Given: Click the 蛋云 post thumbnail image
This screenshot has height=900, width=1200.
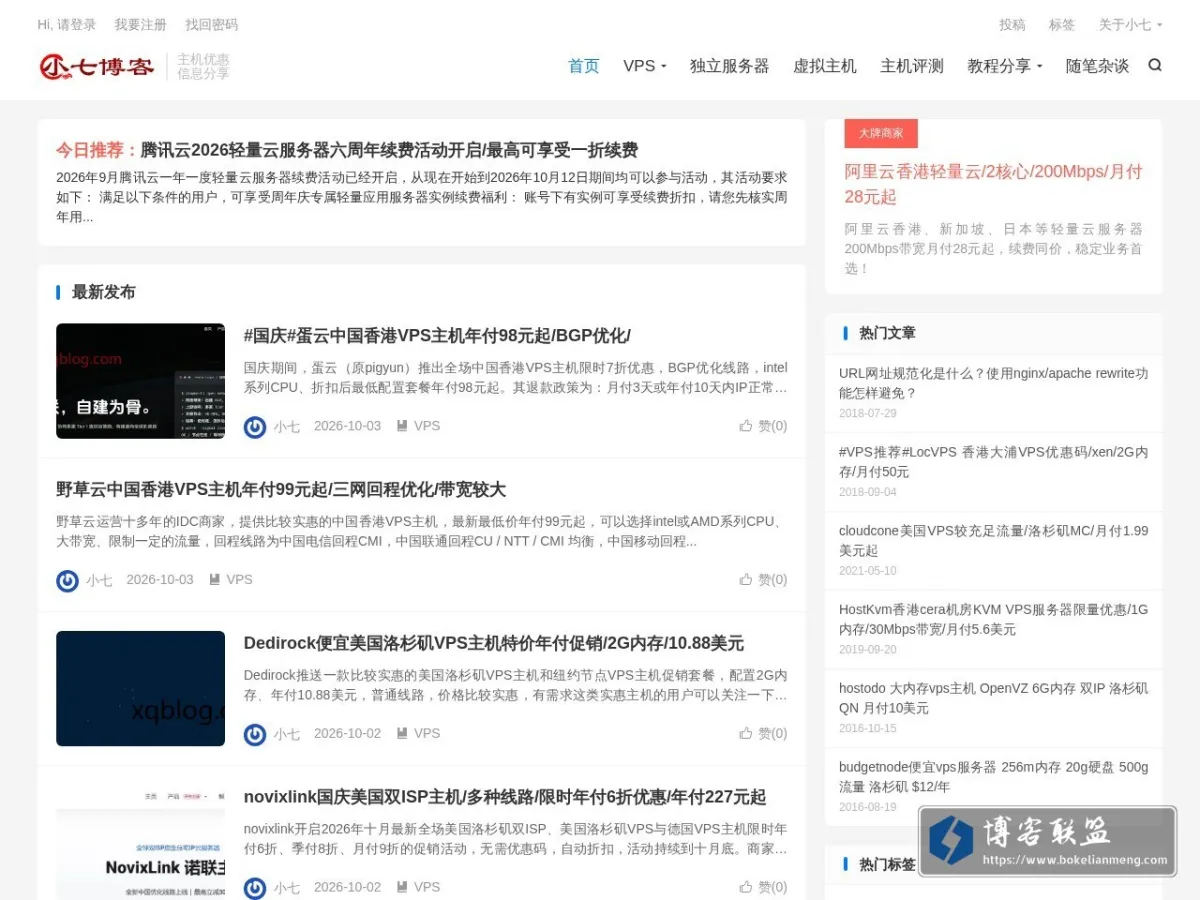Looking at the screenshot, I should pos(140,381).
